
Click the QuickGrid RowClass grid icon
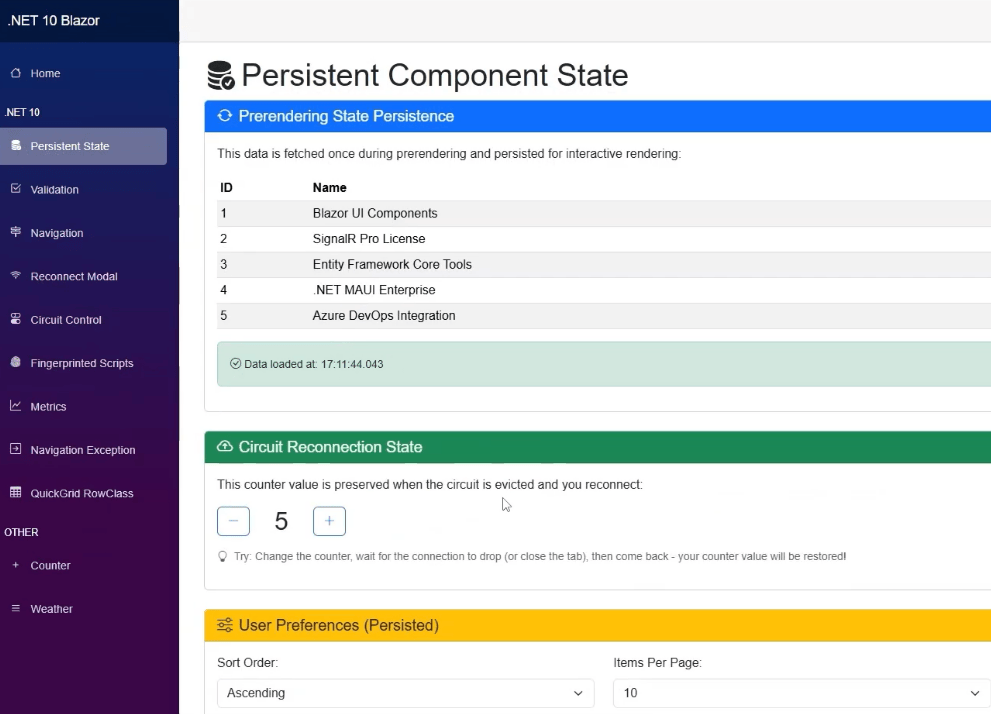pyautogui.click(x=14, y=493)
